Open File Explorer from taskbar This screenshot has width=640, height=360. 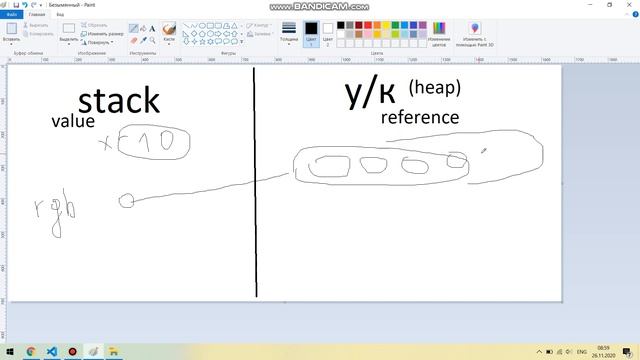[113, 351]
